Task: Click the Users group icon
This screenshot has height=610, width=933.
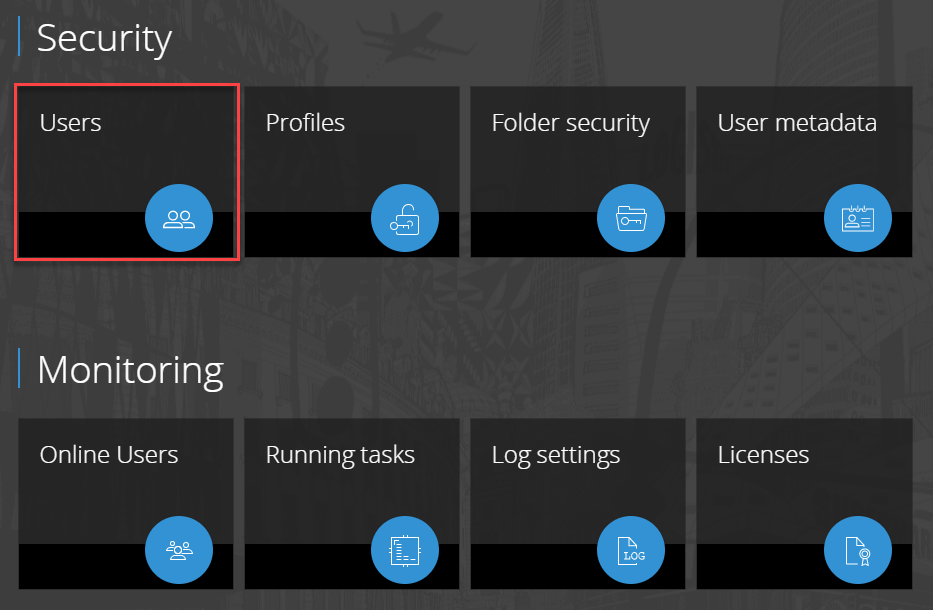Action: click(179, 217)
